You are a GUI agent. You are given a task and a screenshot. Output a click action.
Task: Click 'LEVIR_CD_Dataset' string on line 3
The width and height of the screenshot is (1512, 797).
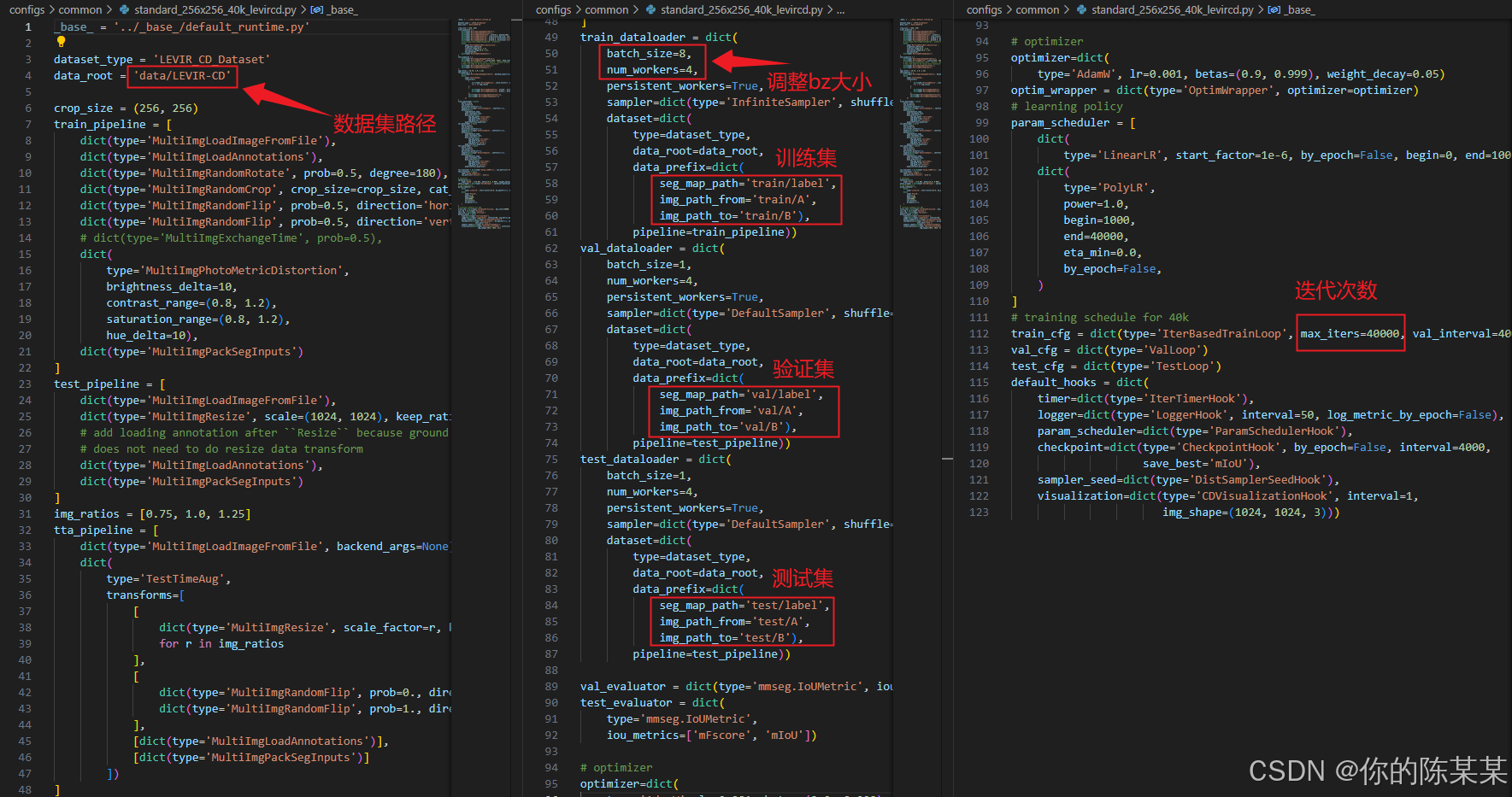[x=212, y=60]
